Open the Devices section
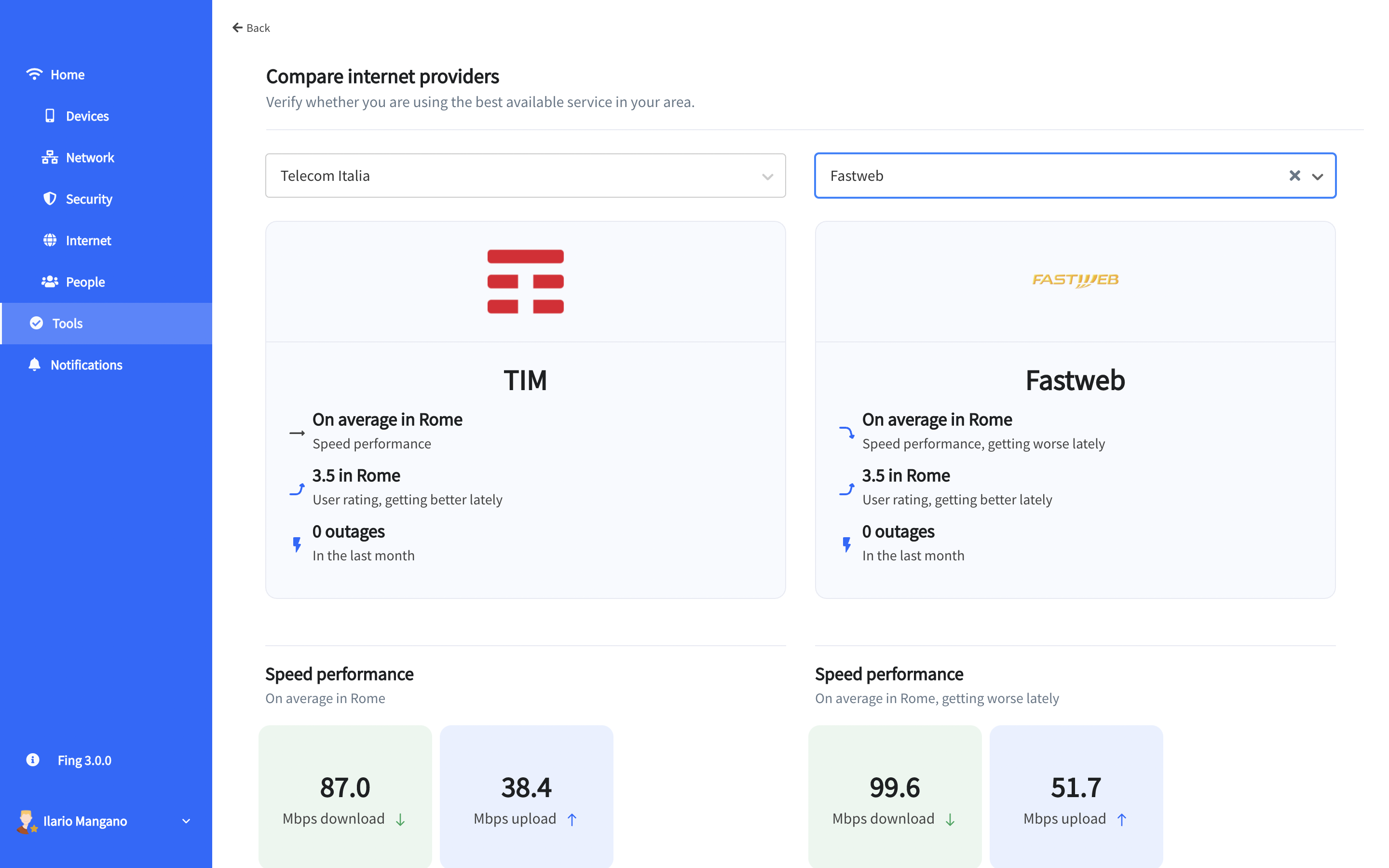The image size is (1389, 868). tap(106, 116)
